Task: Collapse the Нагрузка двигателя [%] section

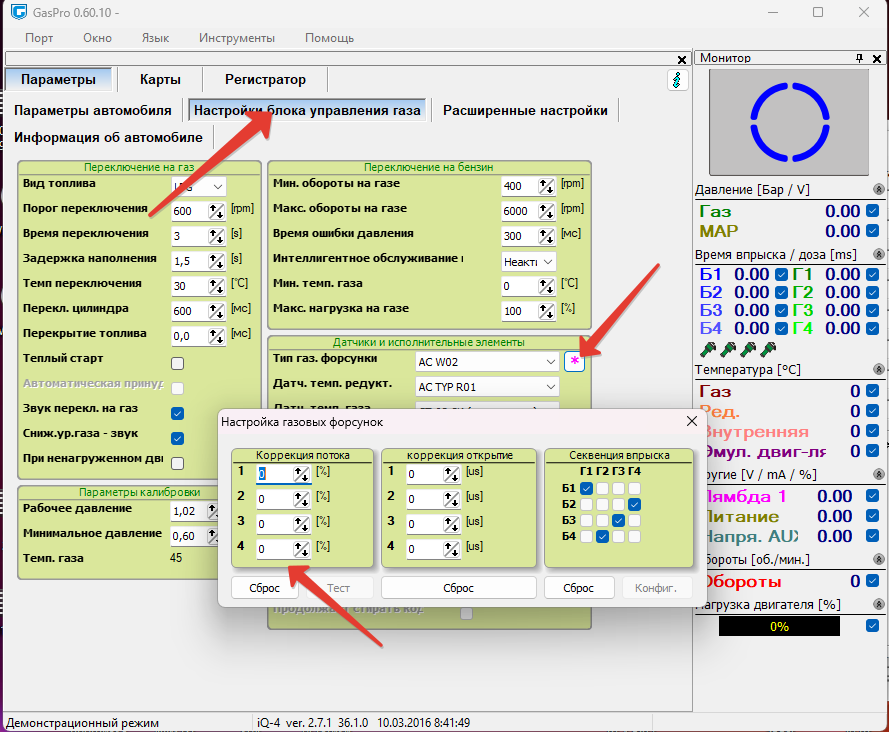Action: pos(878,604)
